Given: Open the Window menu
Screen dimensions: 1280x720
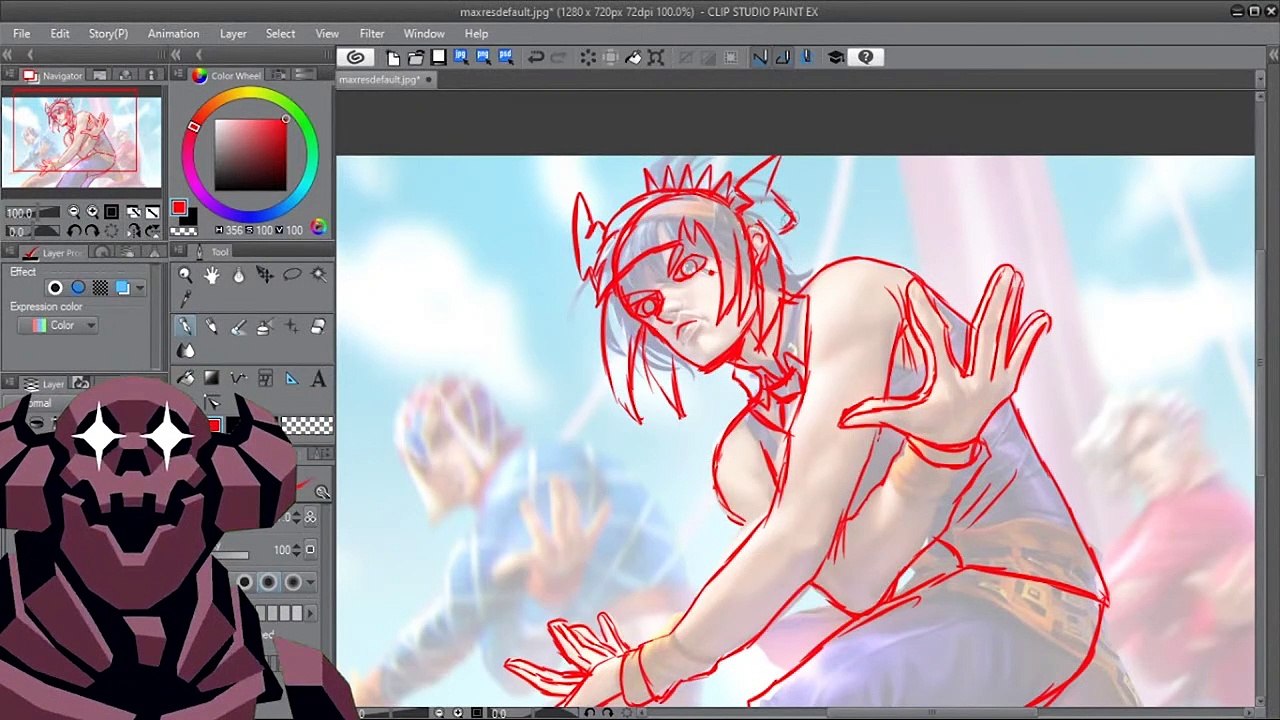Looking at the screenshot, I should [424, 33].
